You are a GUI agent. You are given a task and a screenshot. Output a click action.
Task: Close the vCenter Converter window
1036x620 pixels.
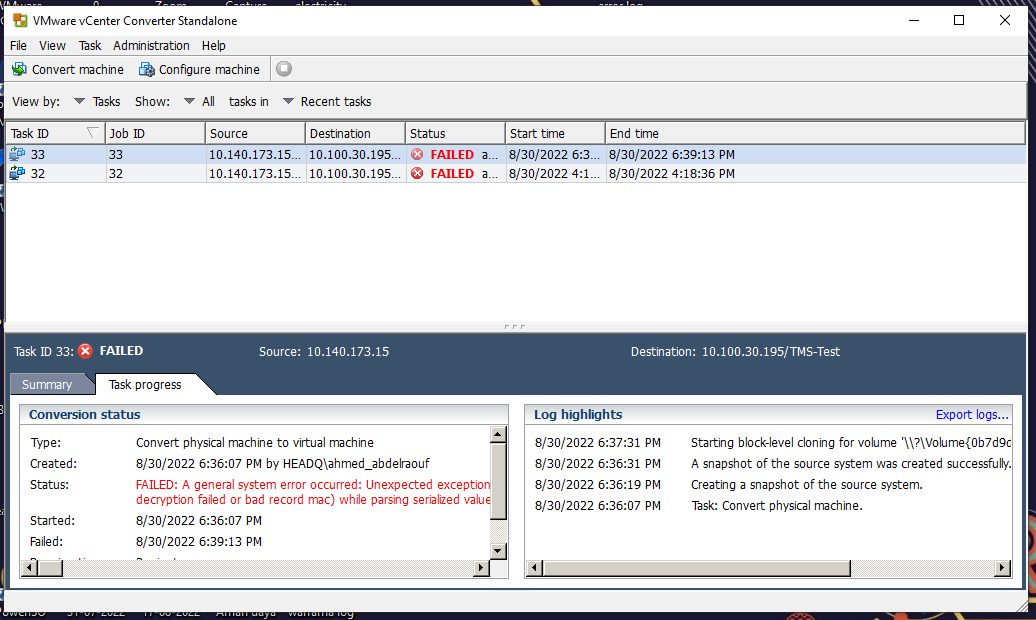tap(1004, 20)
